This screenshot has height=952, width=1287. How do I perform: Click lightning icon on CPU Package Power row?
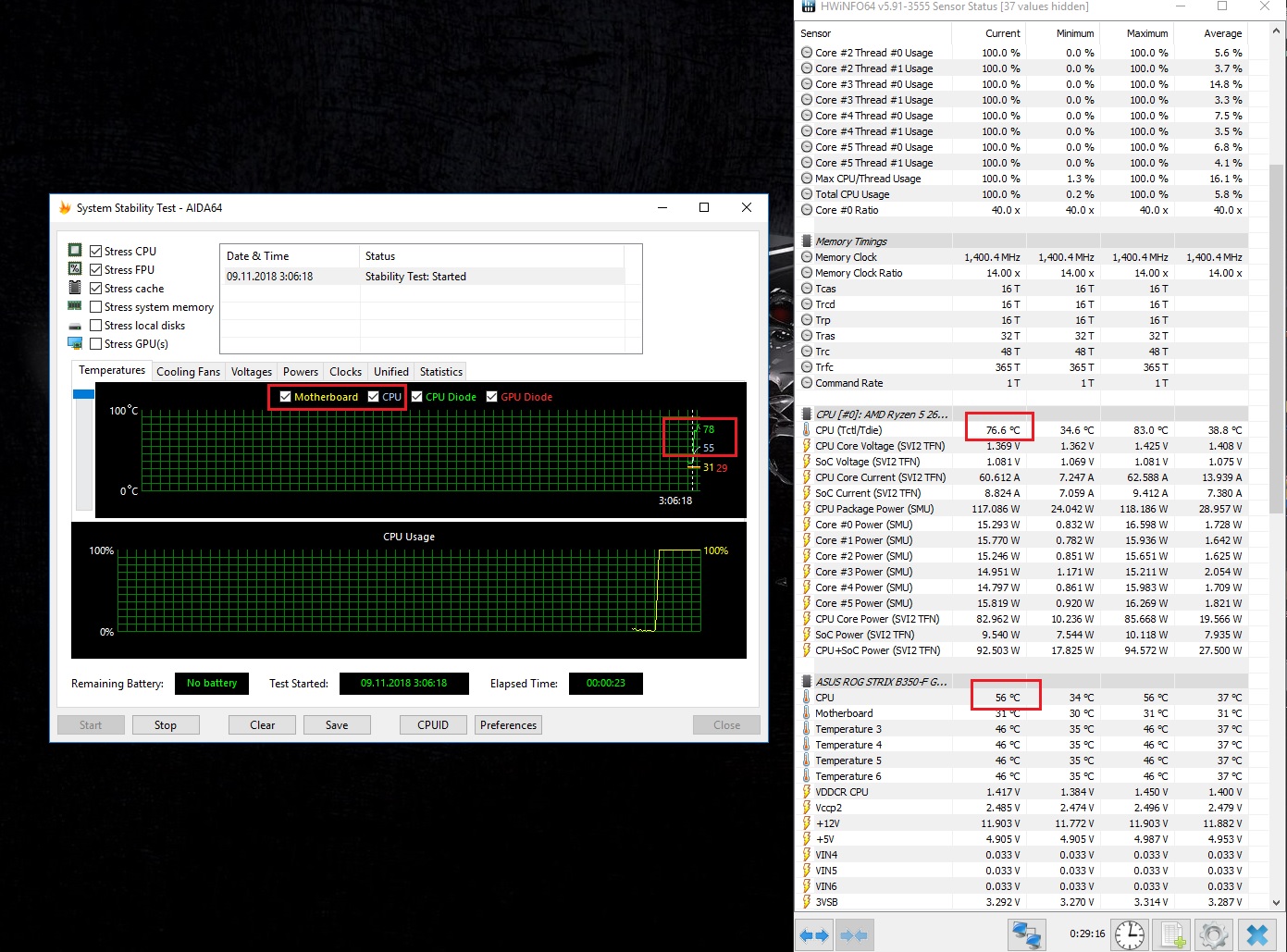point(807,509)
